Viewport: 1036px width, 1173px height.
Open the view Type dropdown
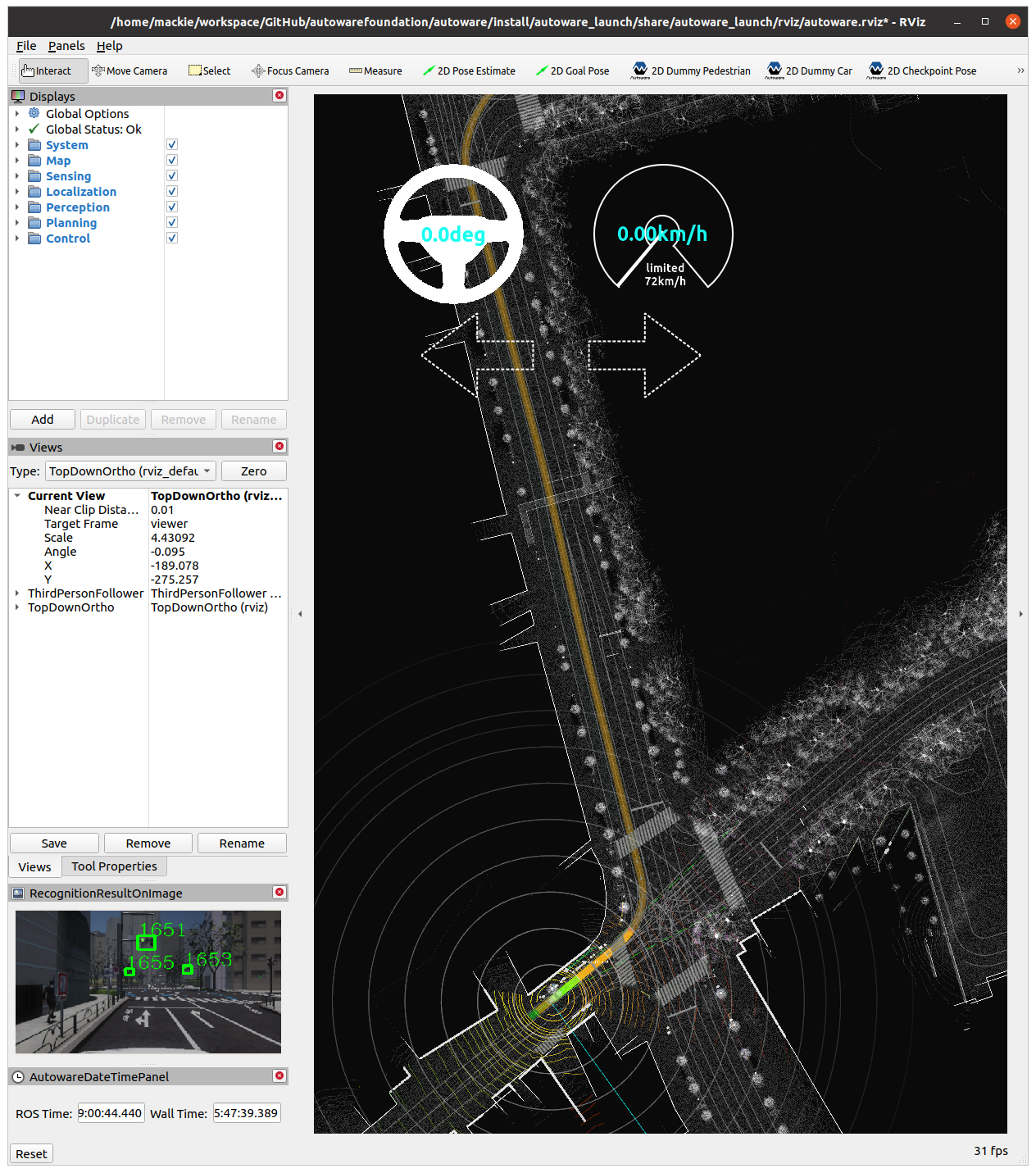point(130,471)
